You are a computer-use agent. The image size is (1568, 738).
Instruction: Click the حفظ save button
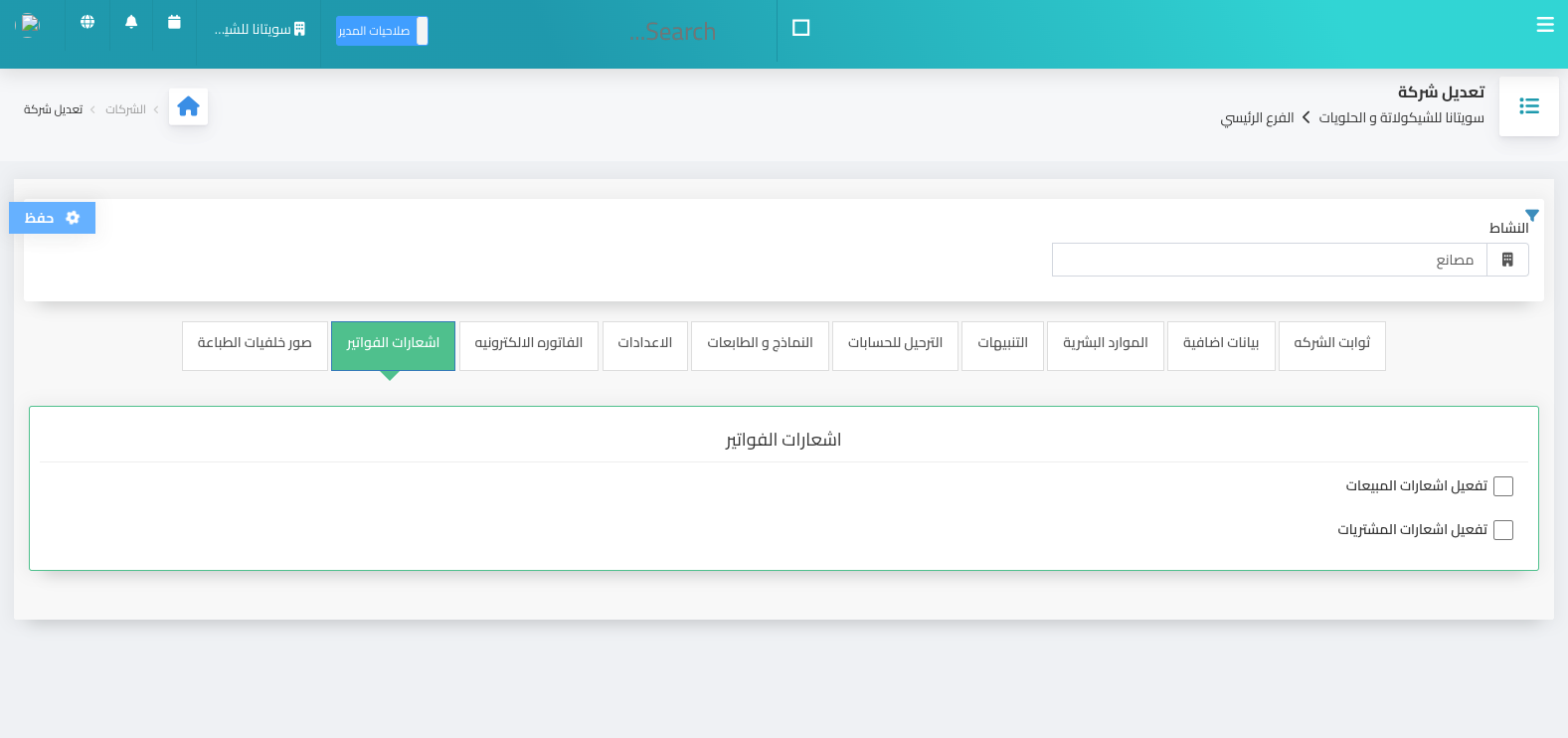52,218
